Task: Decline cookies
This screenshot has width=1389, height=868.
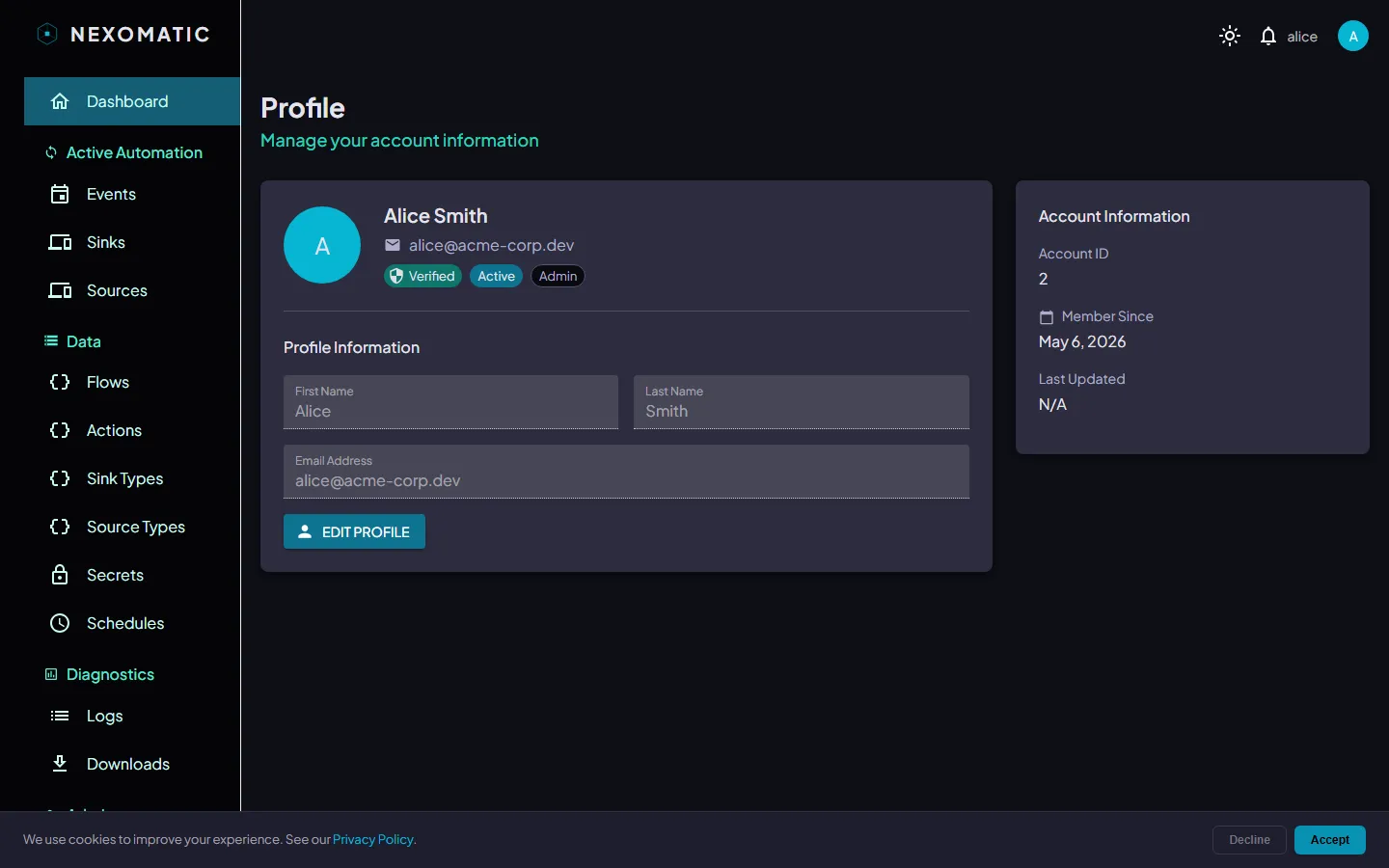Action: click(1249, 840)
